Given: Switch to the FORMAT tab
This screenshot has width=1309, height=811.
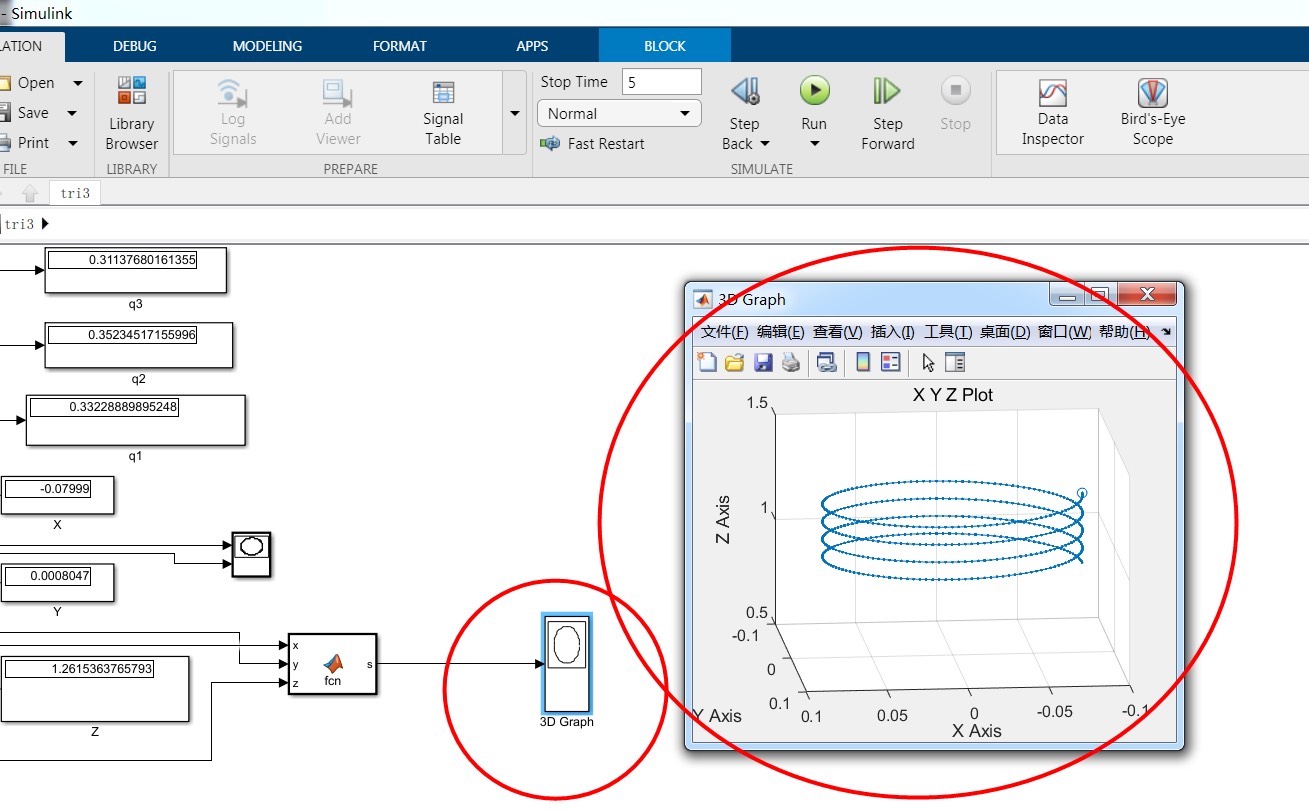Looking at the screenshot, I should click(399, 46).
